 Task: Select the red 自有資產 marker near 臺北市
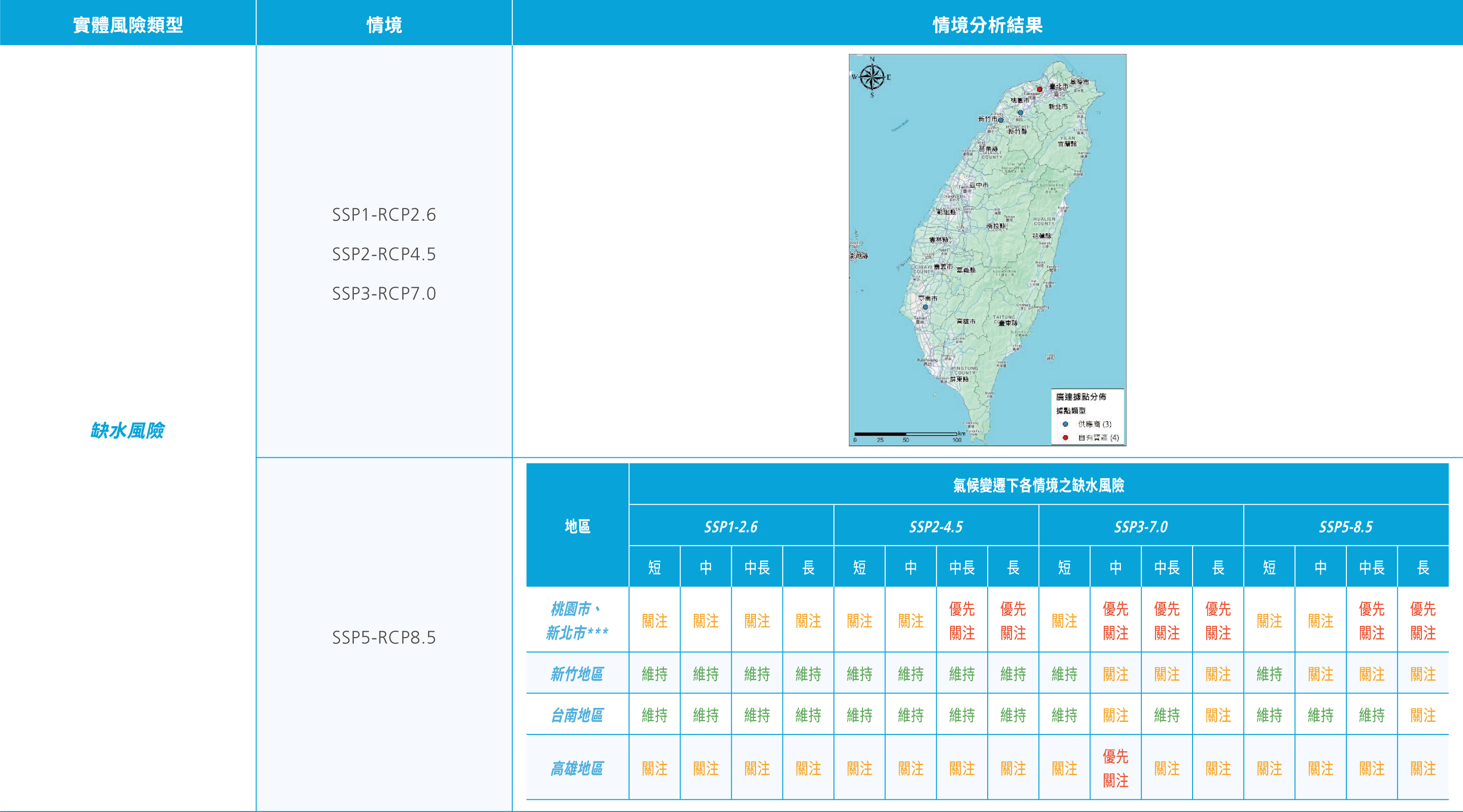1038,89
